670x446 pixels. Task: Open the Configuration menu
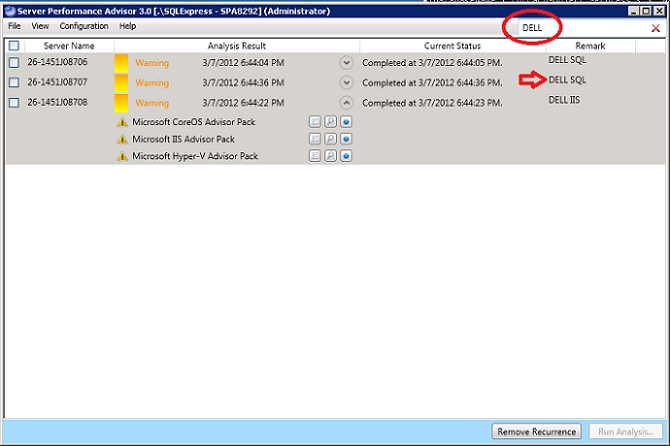[x=84, y=26]
